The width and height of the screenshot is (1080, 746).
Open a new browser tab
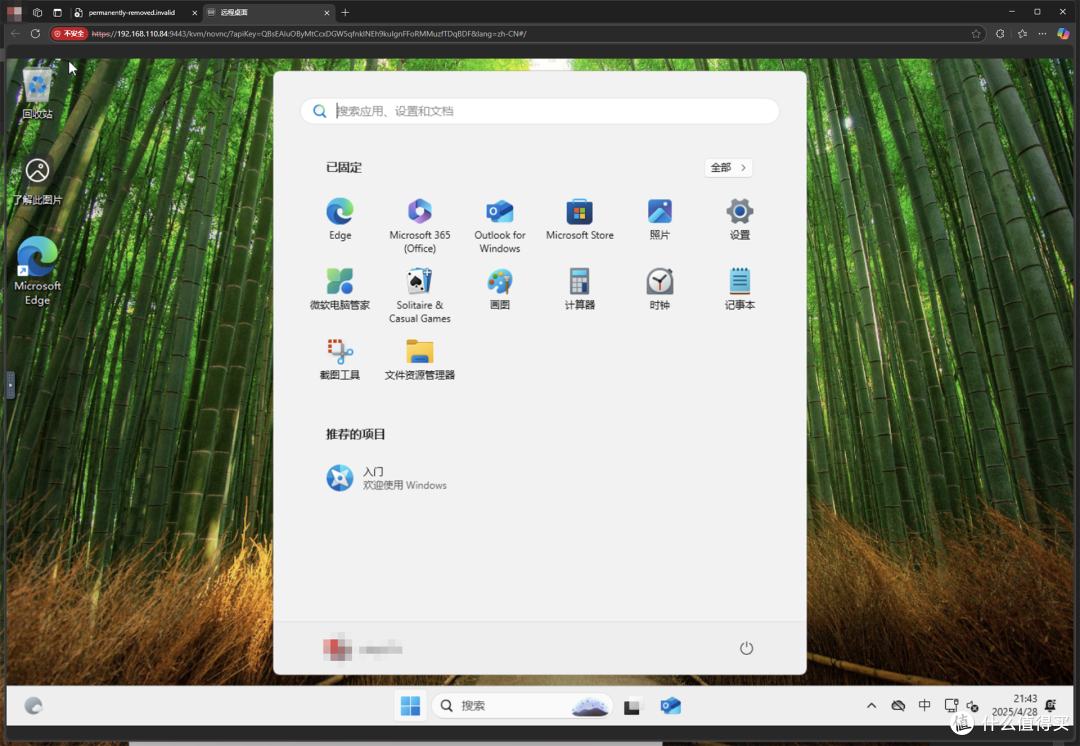[x=345, y=12]
